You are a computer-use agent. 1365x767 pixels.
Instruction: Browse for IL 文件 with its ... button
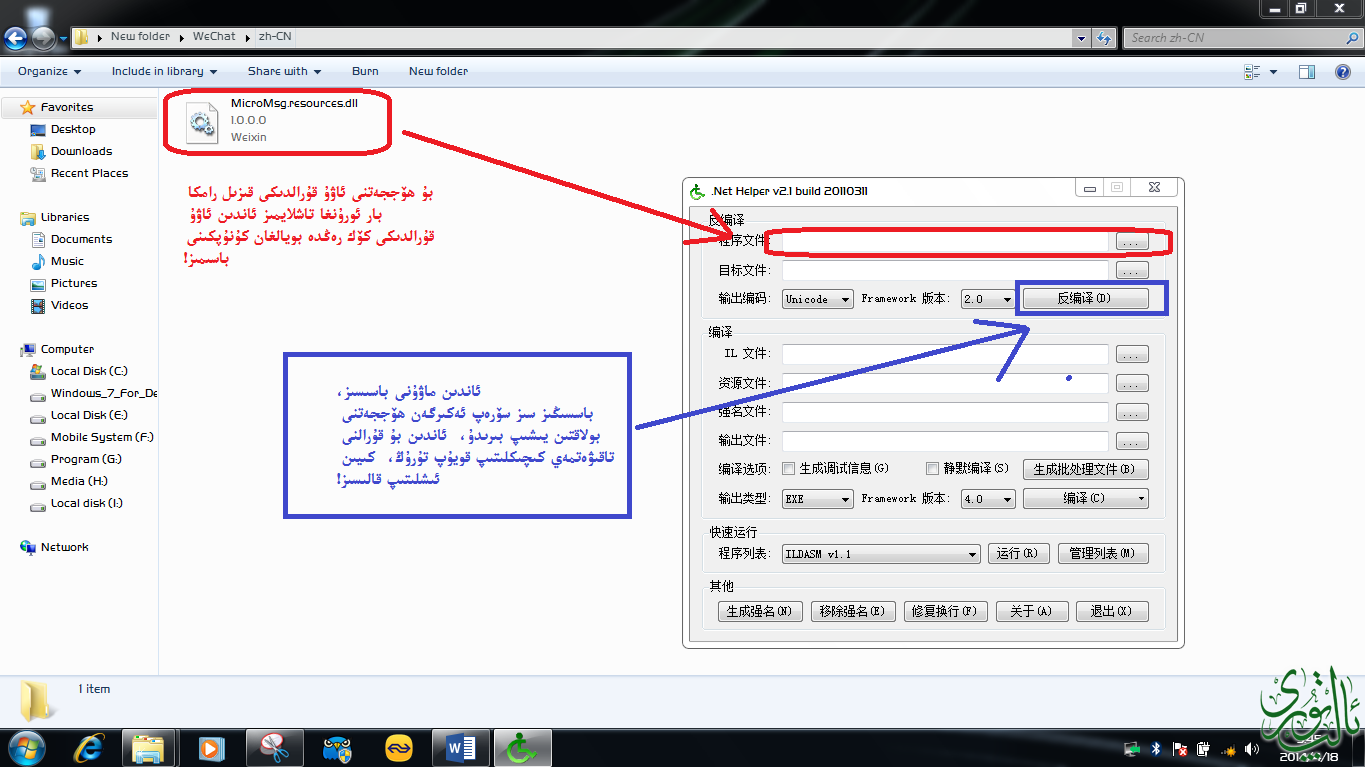pyautogui.click(x=1132, y=354)
